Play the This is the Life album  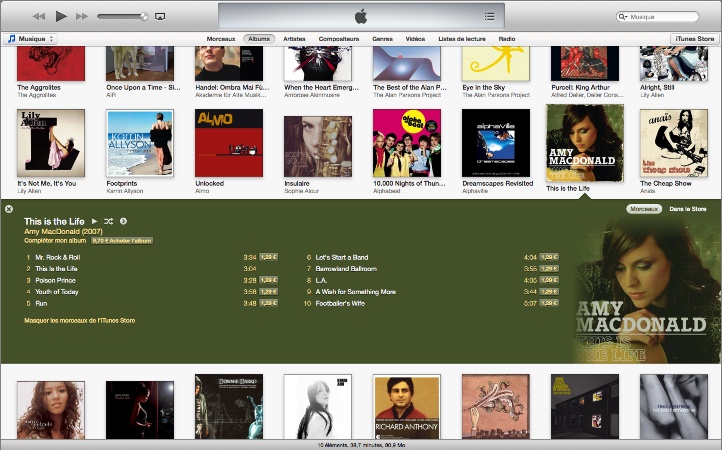pos(94,221)
